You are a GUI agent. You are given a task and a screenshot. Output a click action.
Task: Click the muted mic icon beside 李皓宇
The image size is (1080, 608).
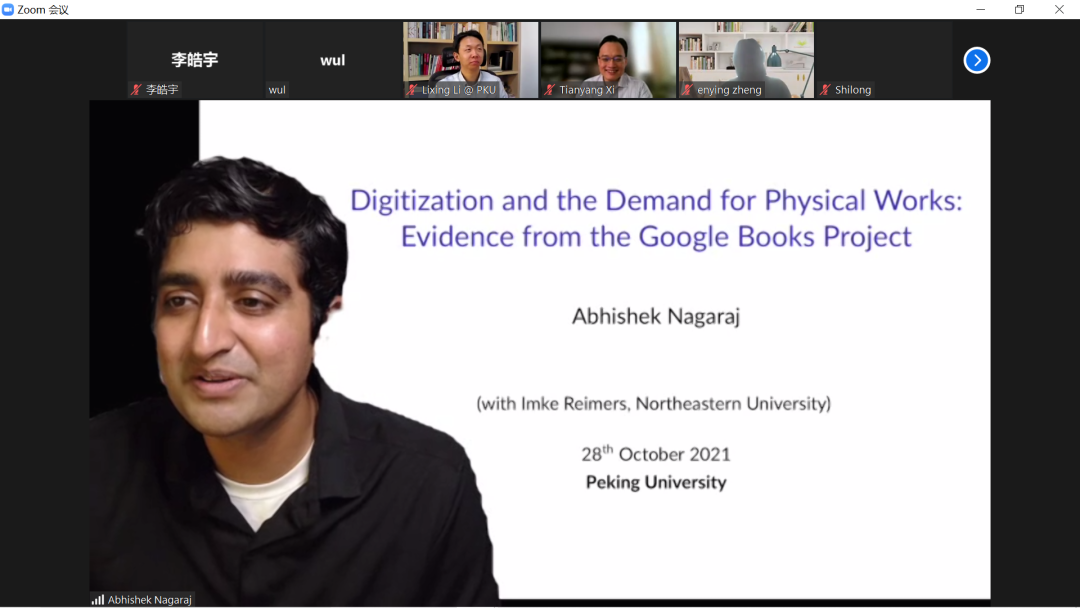pos(136,90)
